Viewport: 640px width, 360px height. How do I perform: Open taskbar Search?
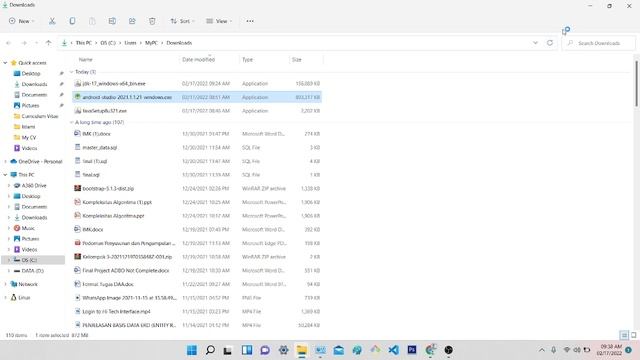[210, 350]
